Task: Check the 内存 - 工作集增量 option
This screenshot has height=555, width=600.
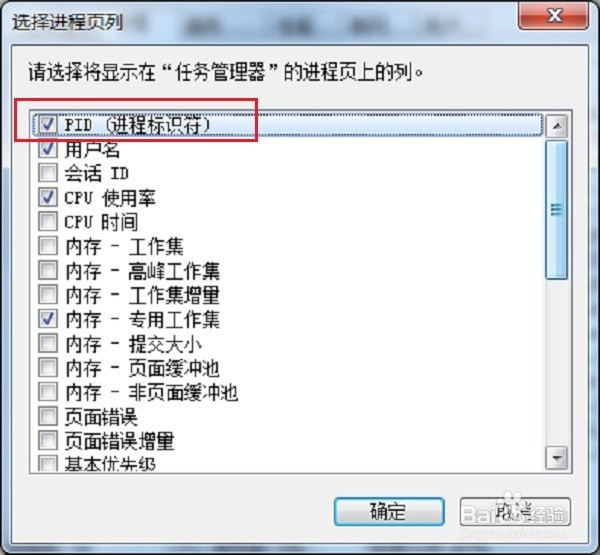Action: (x=48, y=294)
